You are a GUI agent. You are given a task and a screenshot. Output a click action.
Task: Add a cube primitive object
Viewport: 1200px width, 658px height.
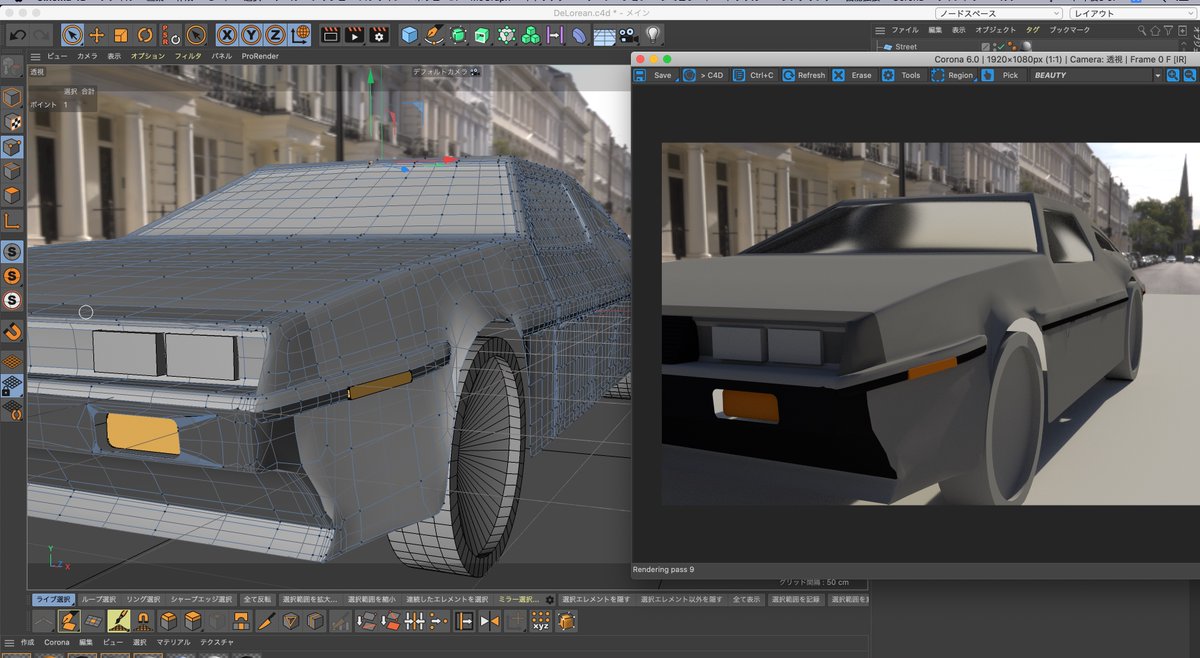click(409, 35)
